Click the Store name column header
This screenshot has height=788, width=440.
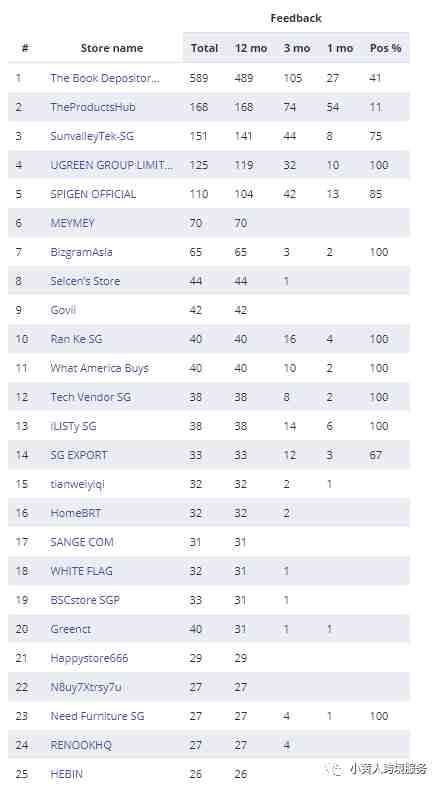pyautogui.click(x=112, y=48)
